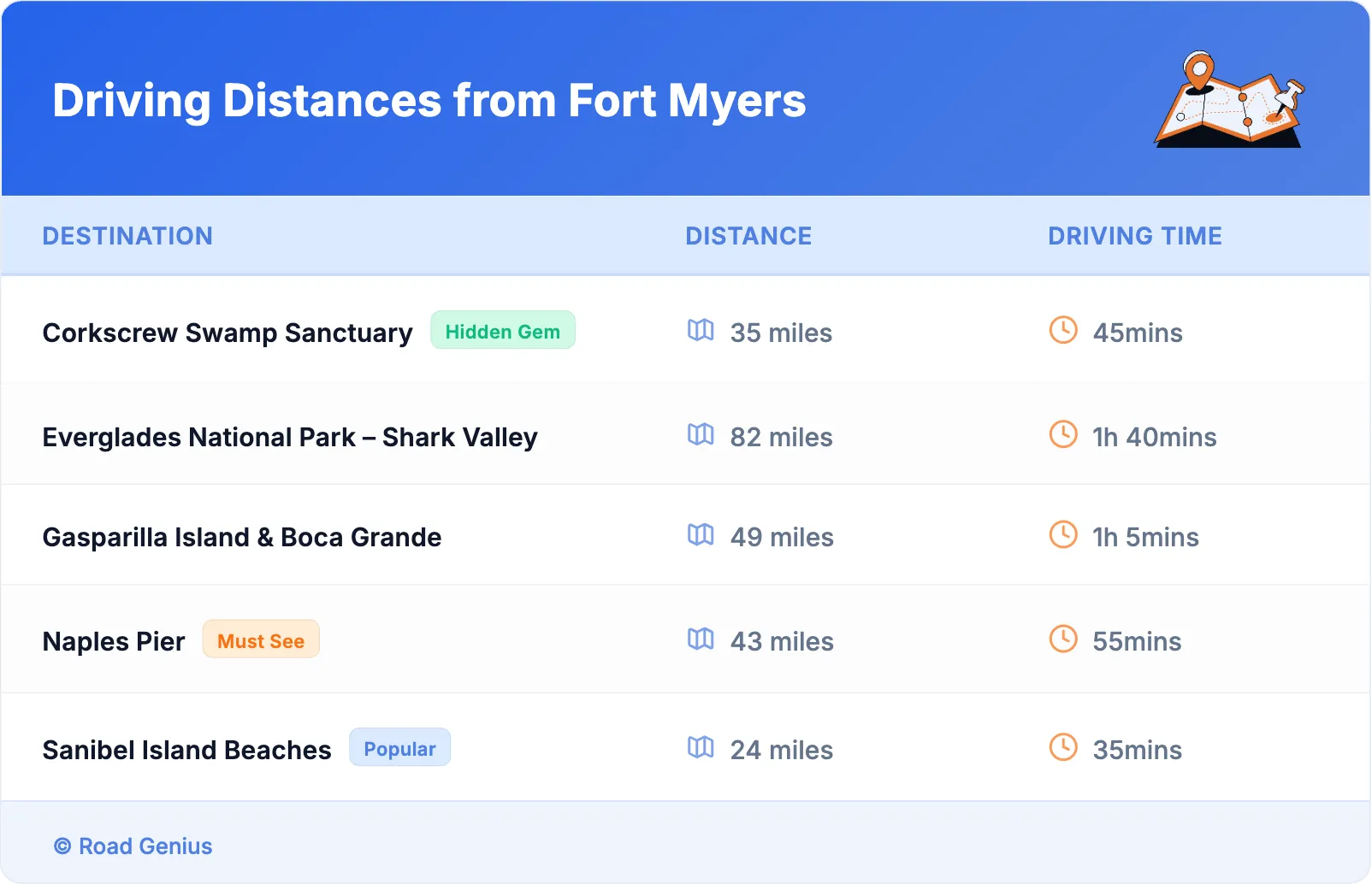
Task: Click the 35 miles distance value
Action: coord(781,333)
